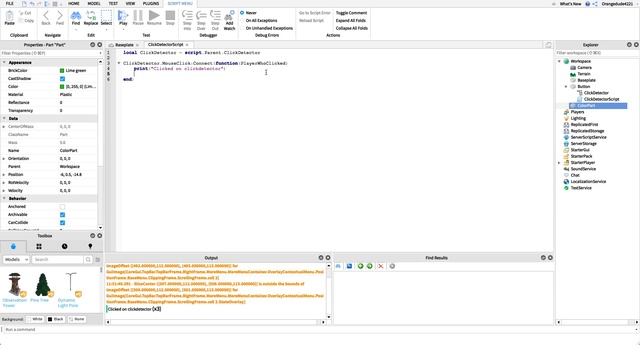Image resolution: width=640 pixels, height=360 pixels.
Task: Collapse the Workspace tree node
Action: point(559,61)
